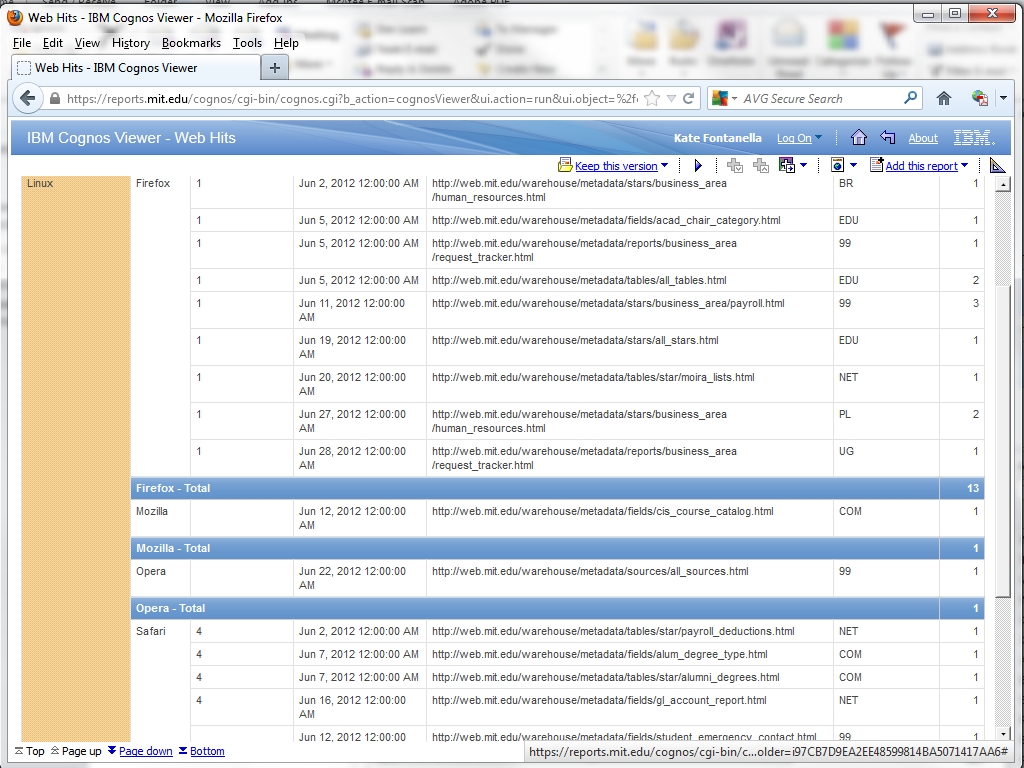Click the Return back arrow icon
This screenshot has height=768, width=1024.
887,138
